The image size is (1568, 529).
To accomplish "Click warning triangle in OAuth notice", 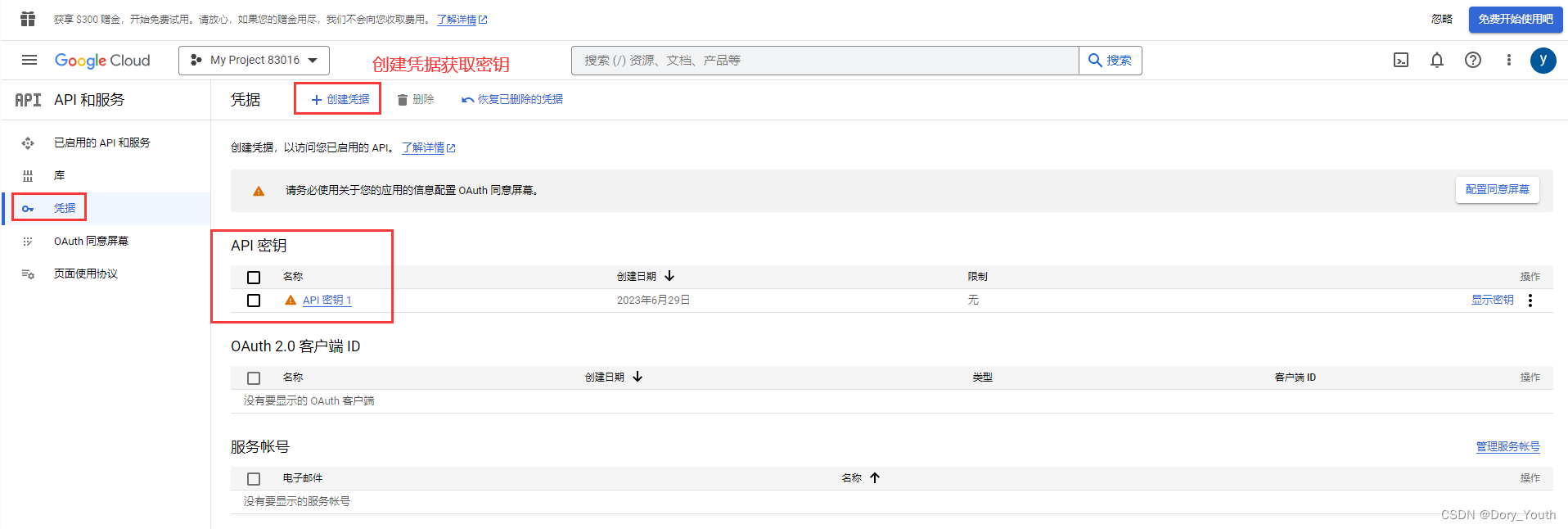I will [x=259, y=191].
